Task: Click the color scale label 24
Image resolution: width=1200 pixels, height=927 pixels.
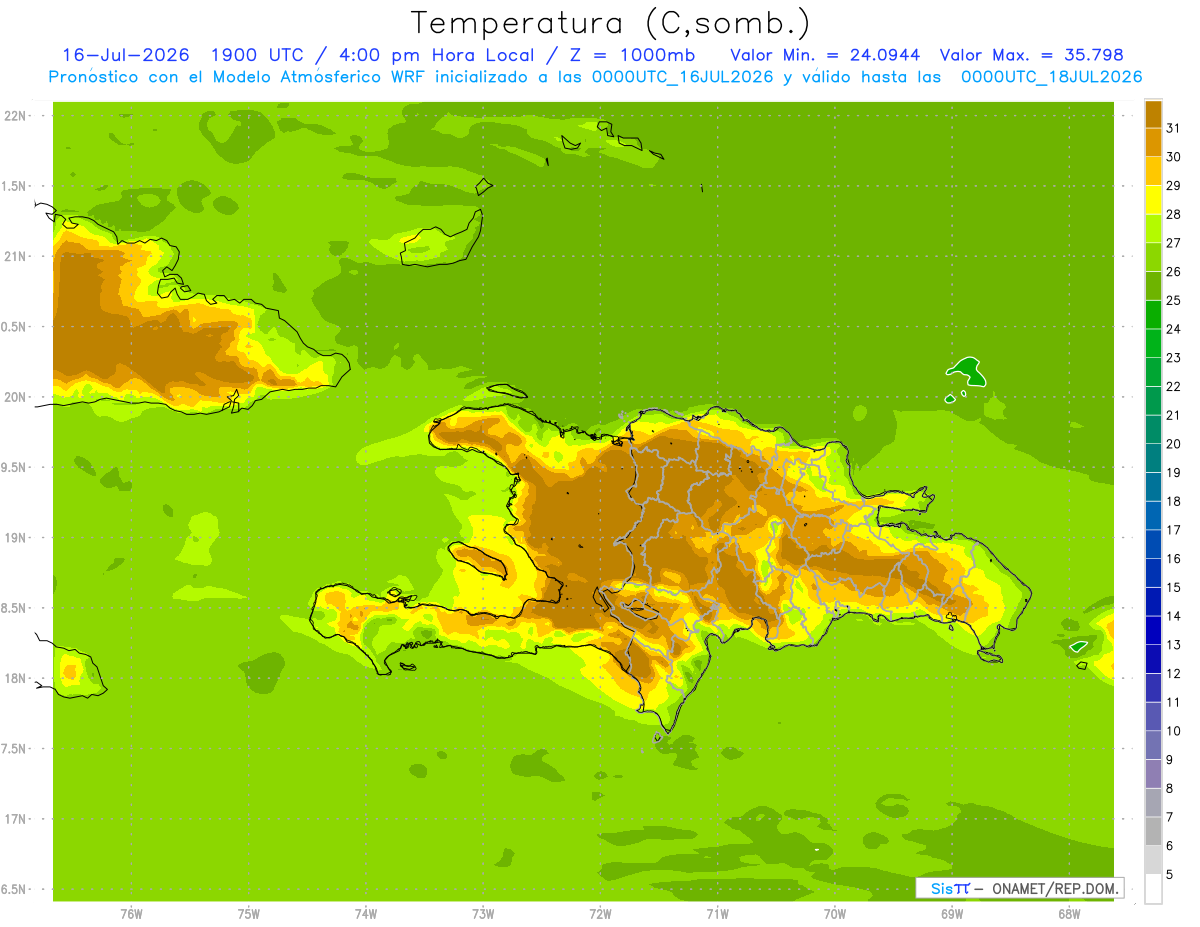Action: coord(1173,329)
